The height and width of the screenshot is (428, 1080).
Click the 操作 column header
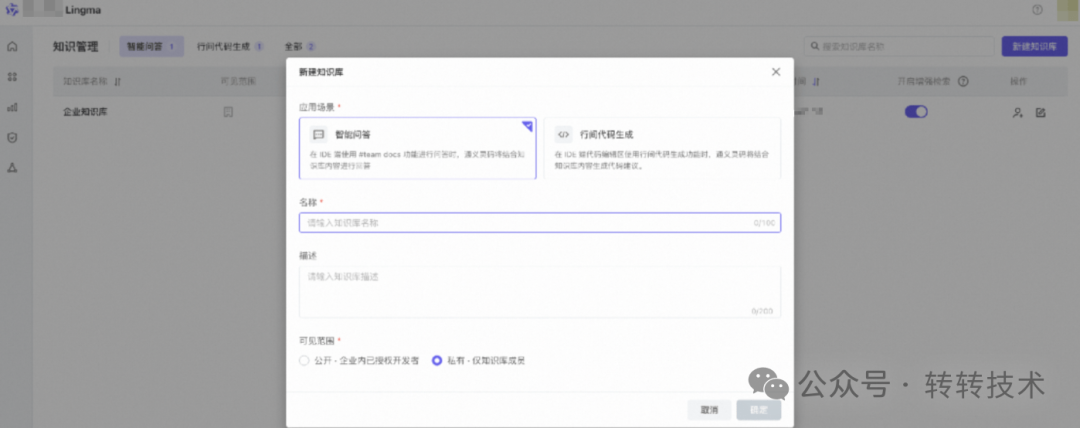[1018, 81]
